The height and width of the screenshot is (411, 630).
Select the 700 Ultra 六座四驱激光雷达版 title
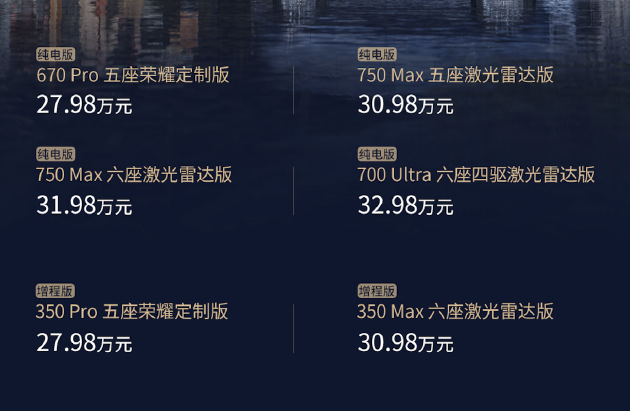[476, 175]
